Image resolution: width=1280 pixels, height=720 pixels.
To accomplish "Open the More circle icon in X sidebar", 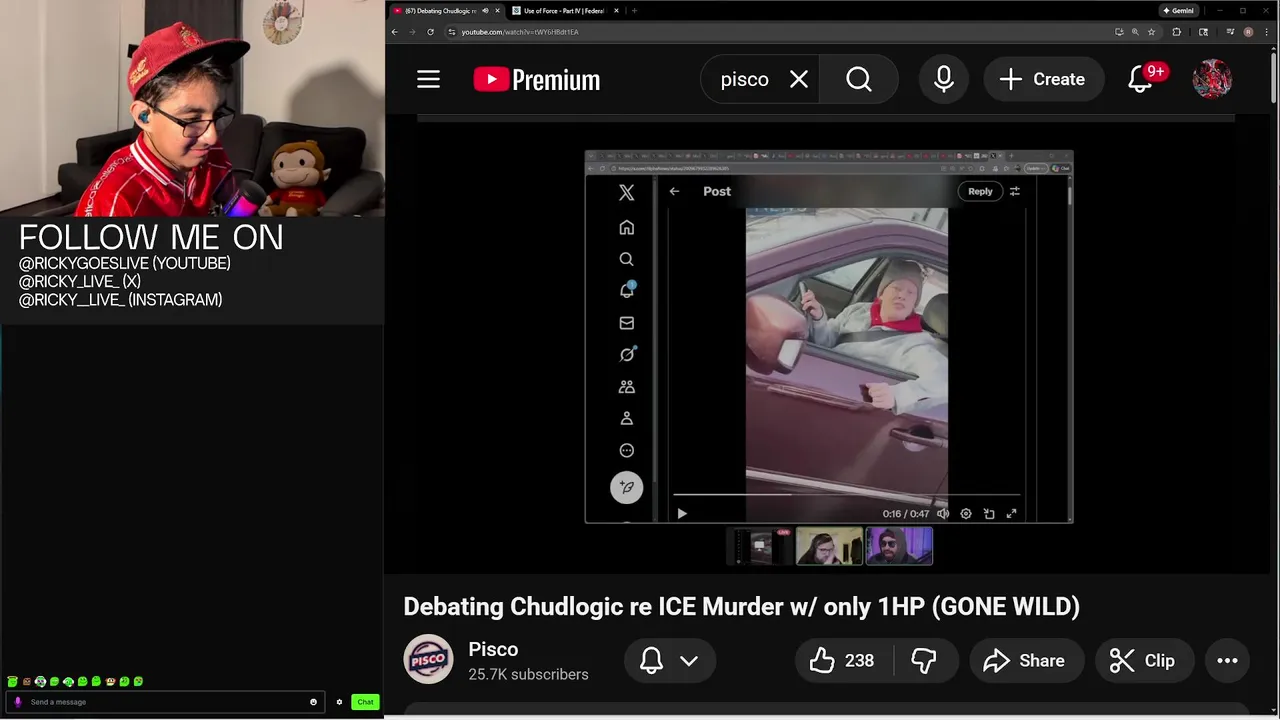I will pyautogui.click(x=626, y=450).
